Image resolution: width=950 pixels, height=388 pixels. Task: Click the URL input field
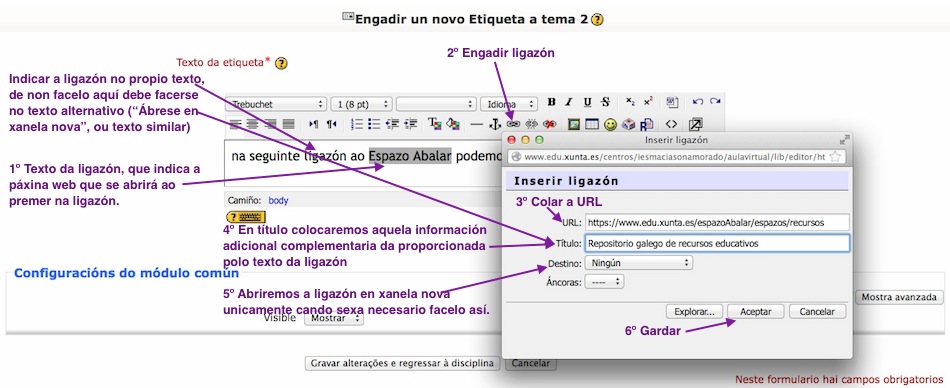717,222
